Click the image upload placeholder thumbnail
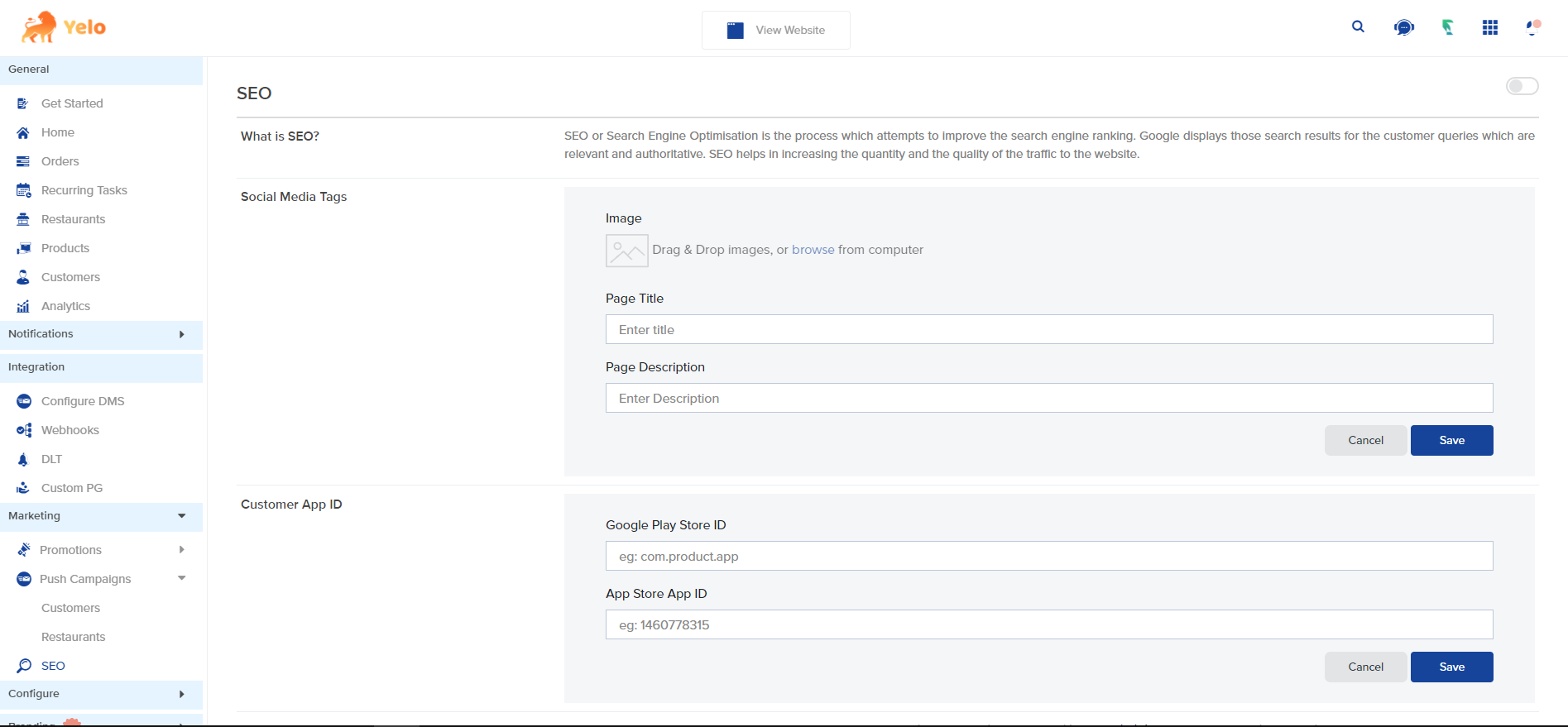 (626, 251)
